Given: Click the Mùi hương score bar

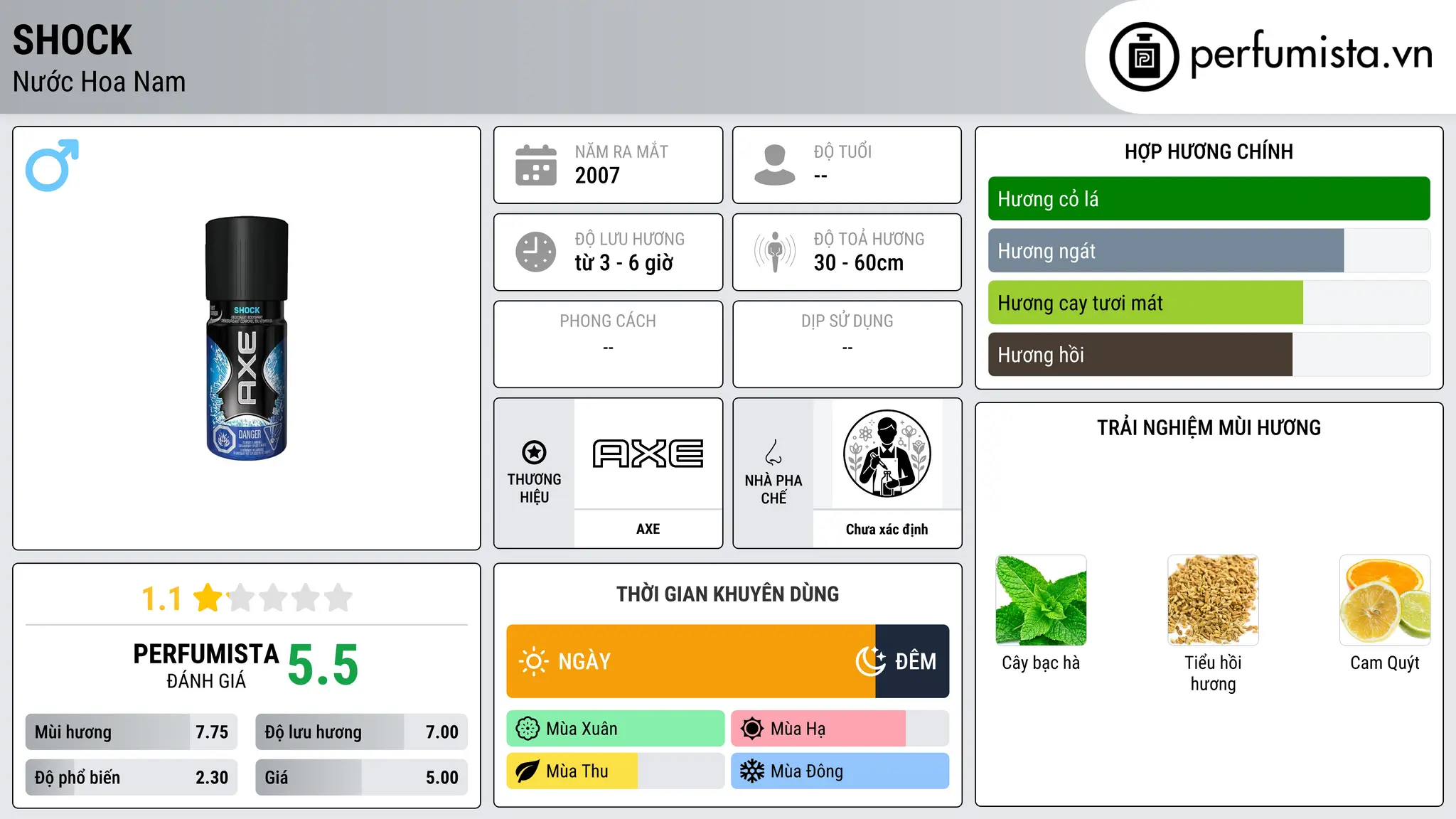Looking at the screenshot, I should tap(132, 732).
